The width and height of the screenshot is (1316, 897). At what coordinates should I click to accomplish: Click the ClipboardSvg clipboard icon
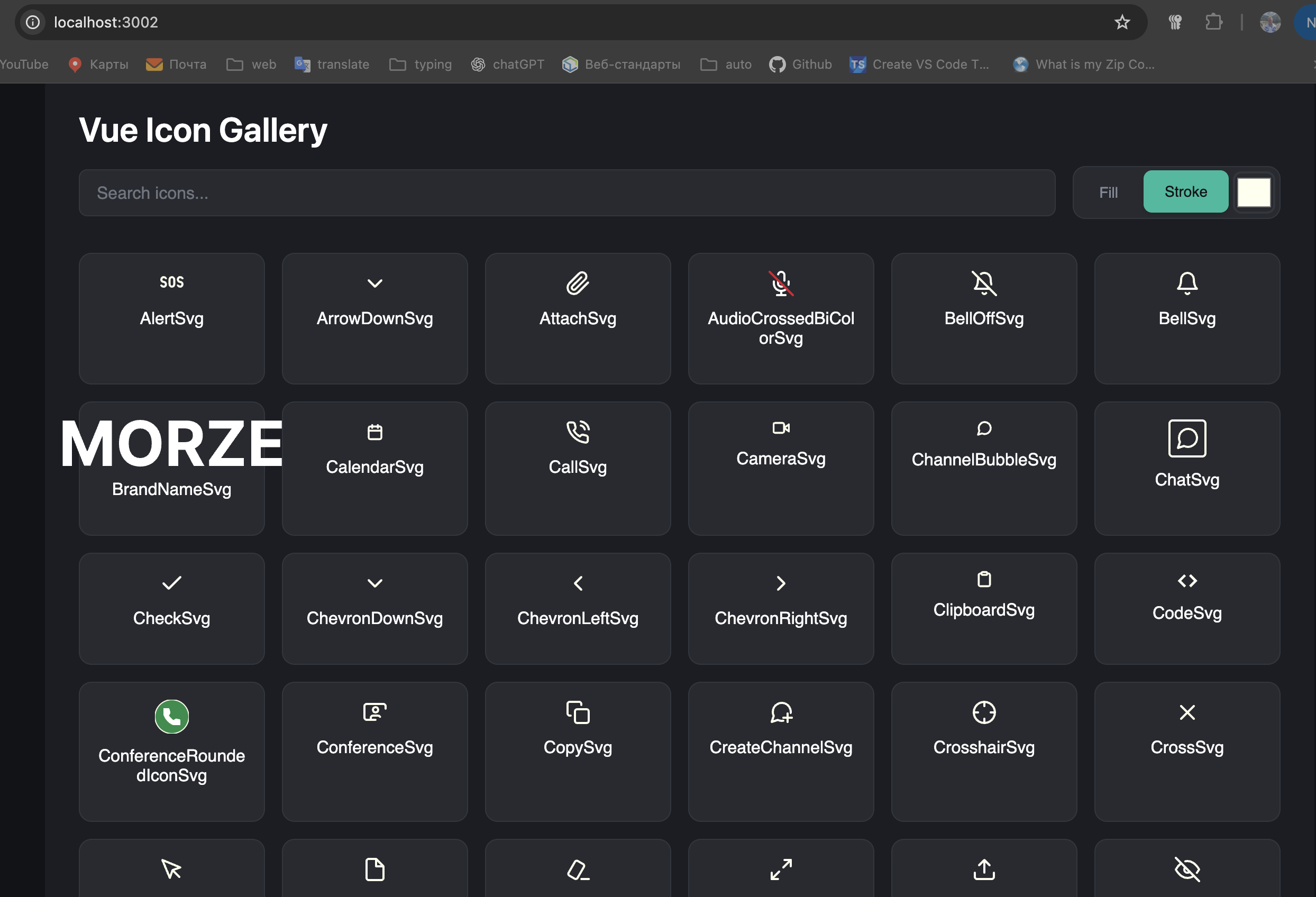[984, 579]
